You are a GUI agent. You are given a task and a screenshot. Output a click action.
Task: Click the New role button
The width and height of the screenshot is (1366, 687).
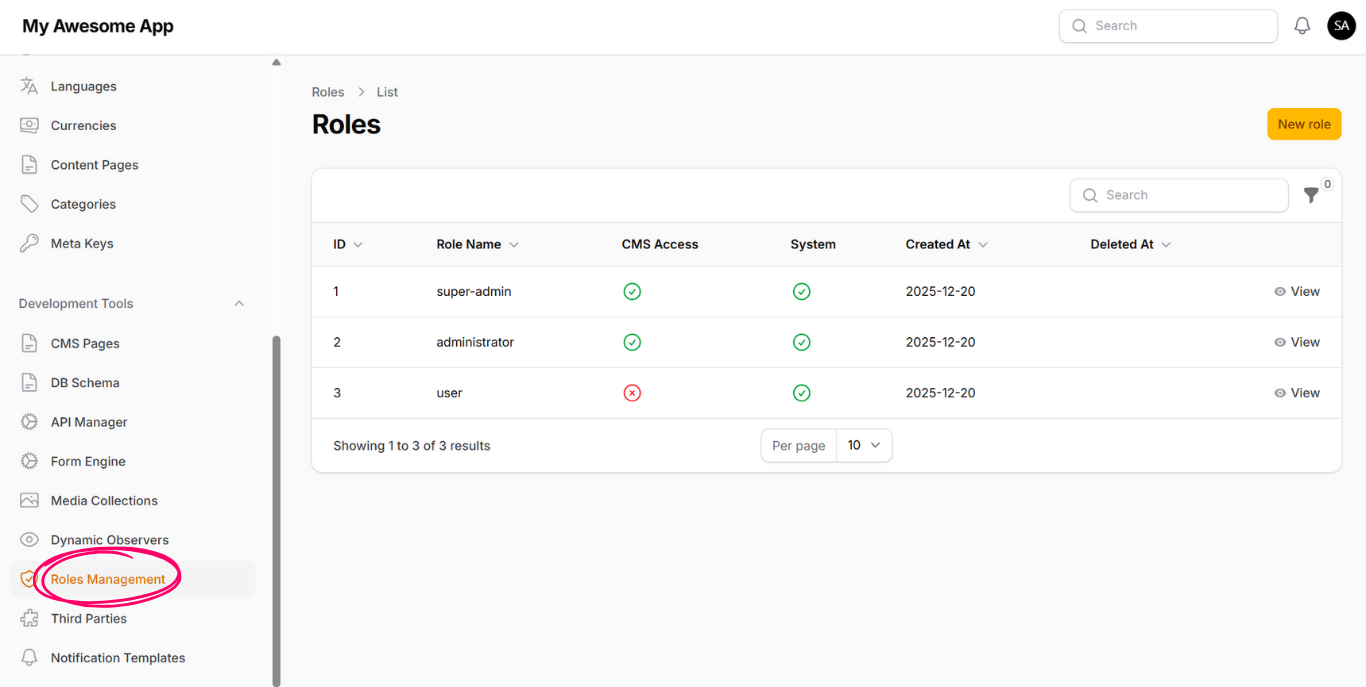tap(1304, 124)
